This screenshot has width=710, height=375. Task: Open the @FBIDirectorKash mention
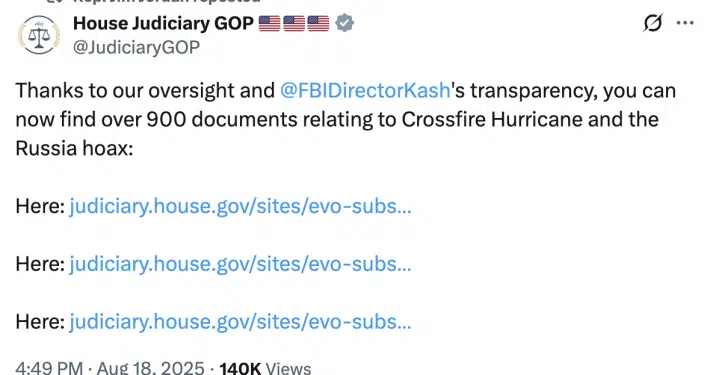tap(365, 91)
